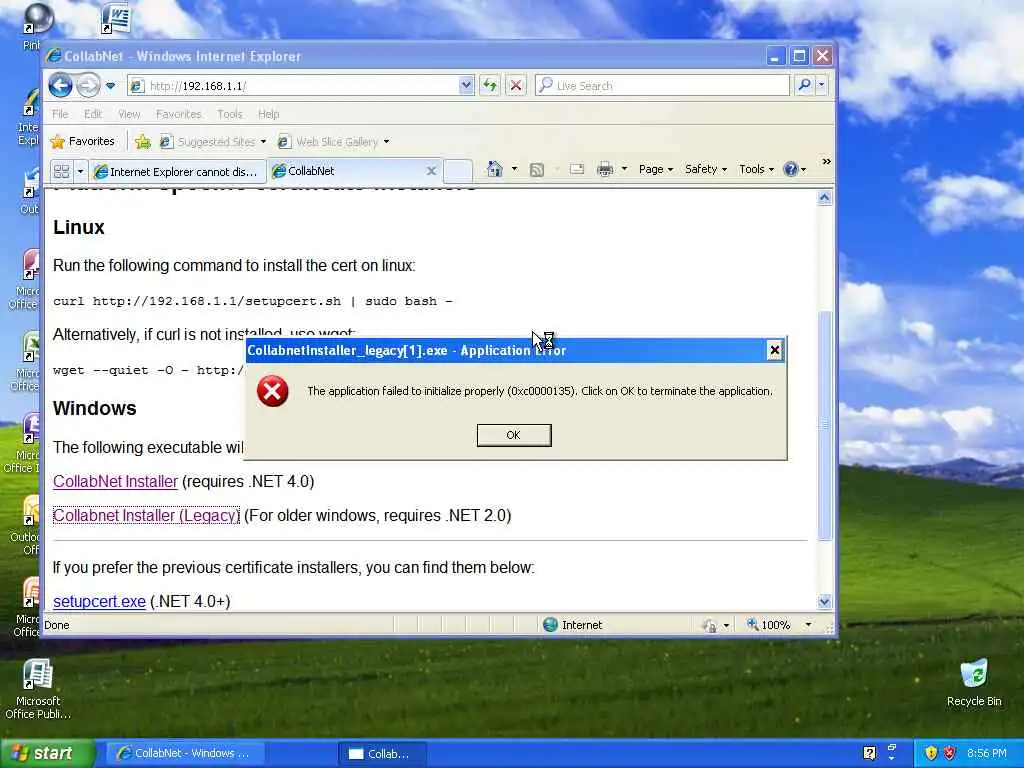Open the Tools command bar menu
The image size is (1024, 768).
[x=756, y=169]
